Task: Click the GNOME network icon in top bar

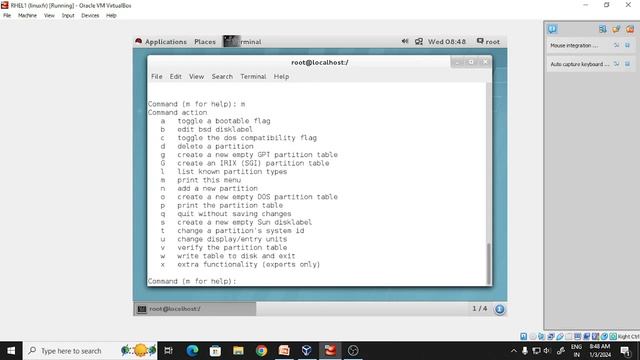Action: (419, 41)
